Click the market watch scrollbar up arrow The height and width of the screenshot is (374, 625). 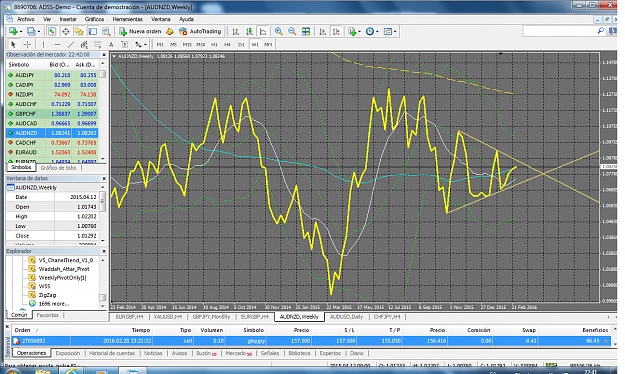point(103,63)
